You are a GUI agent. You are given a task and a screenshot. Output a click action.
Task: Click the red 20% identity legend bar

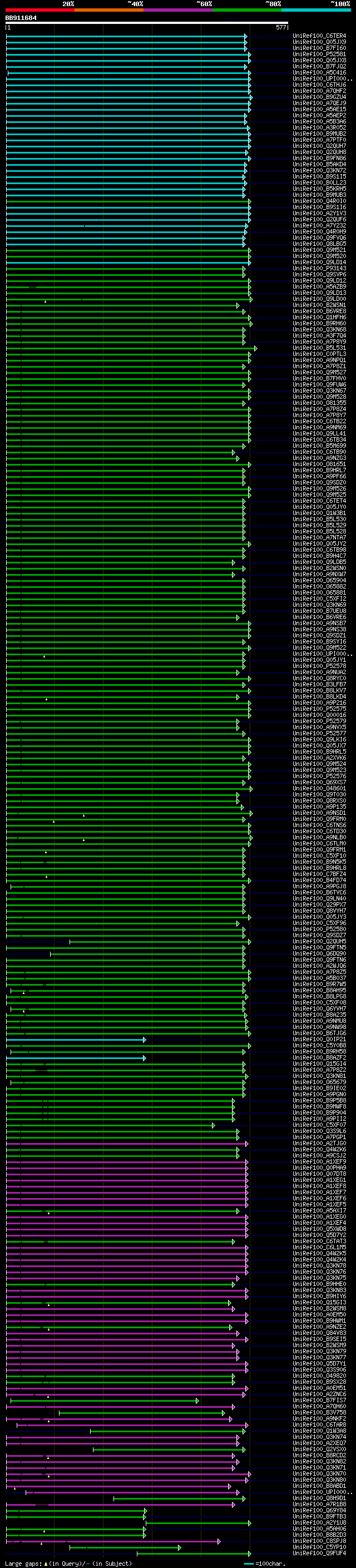(40, 10)
